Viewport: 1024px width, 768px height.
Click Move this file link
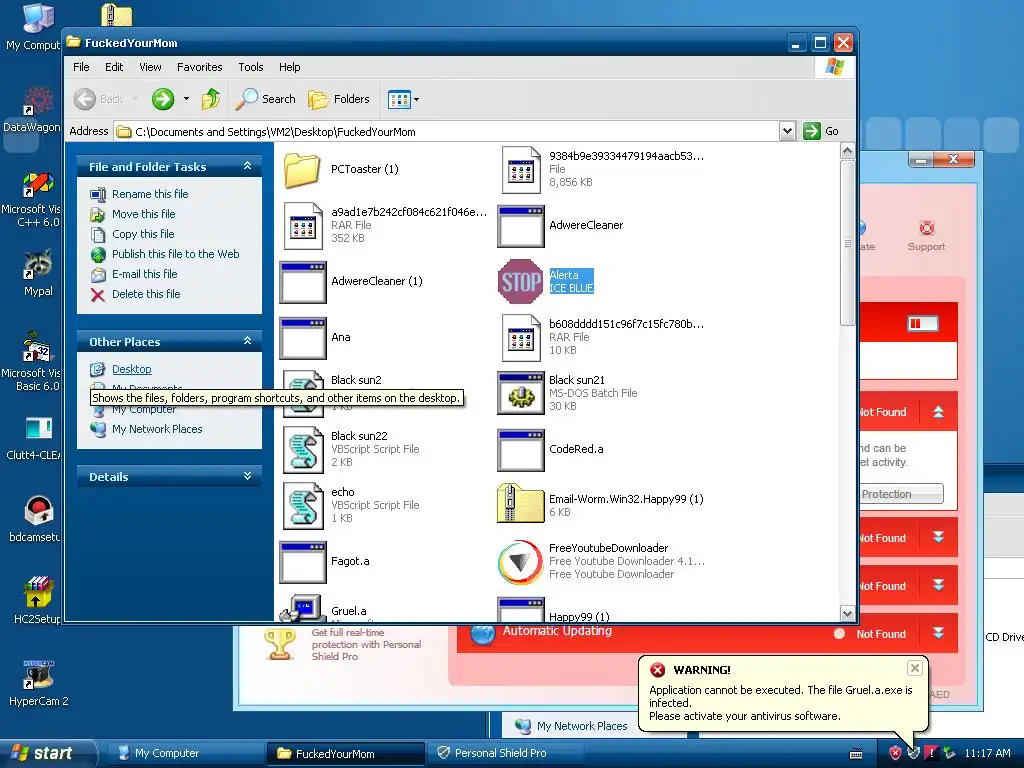(143, 214)
